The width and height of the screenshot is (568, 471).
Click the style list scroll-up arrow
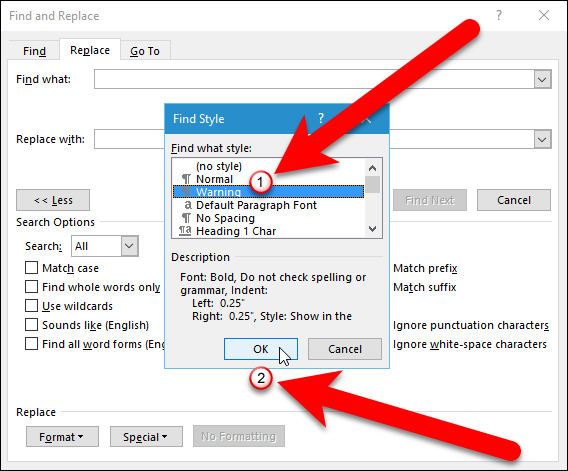pyautogui.click(x=372, y=168)
